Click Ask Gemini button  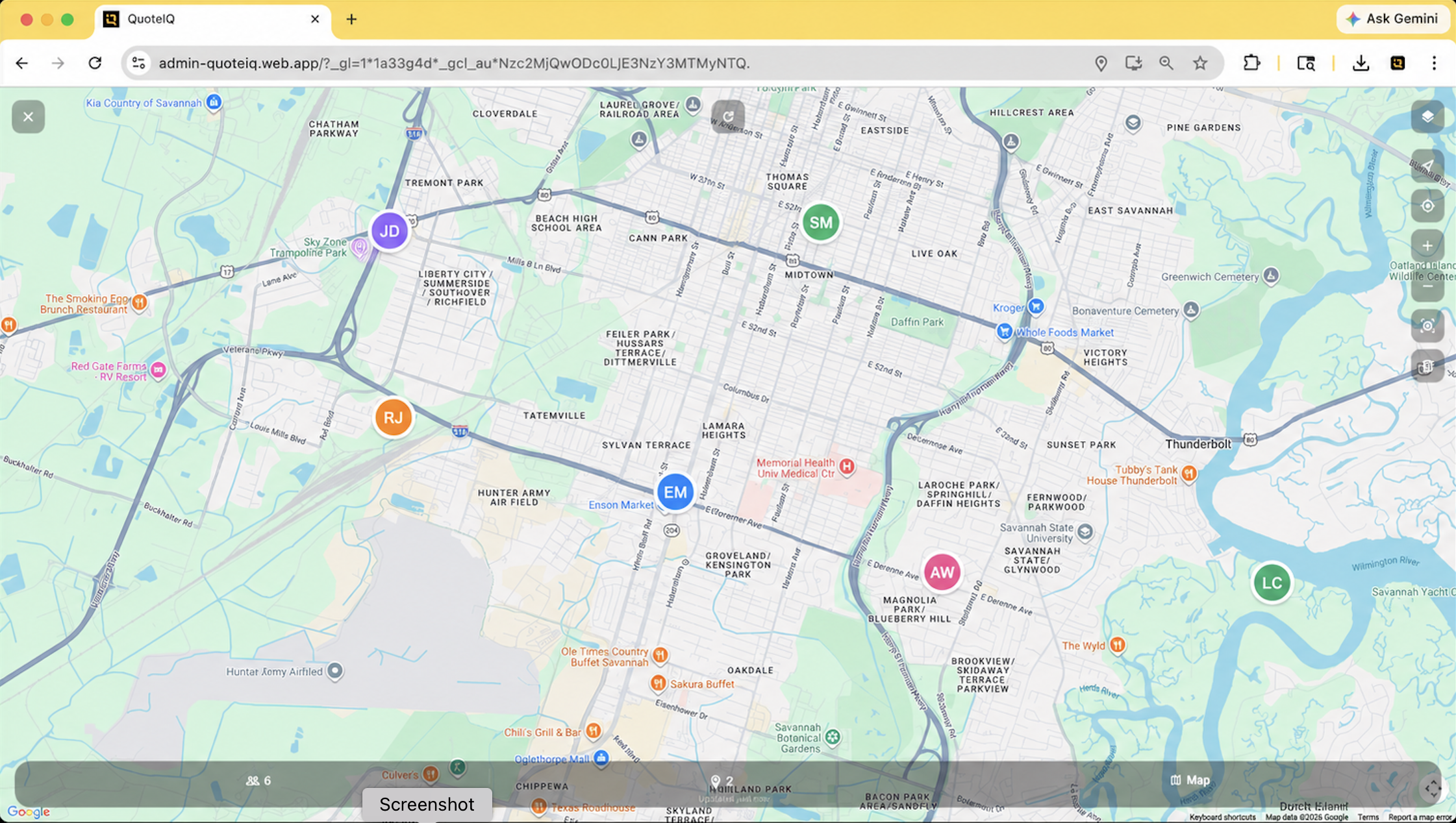[1392, 19]
